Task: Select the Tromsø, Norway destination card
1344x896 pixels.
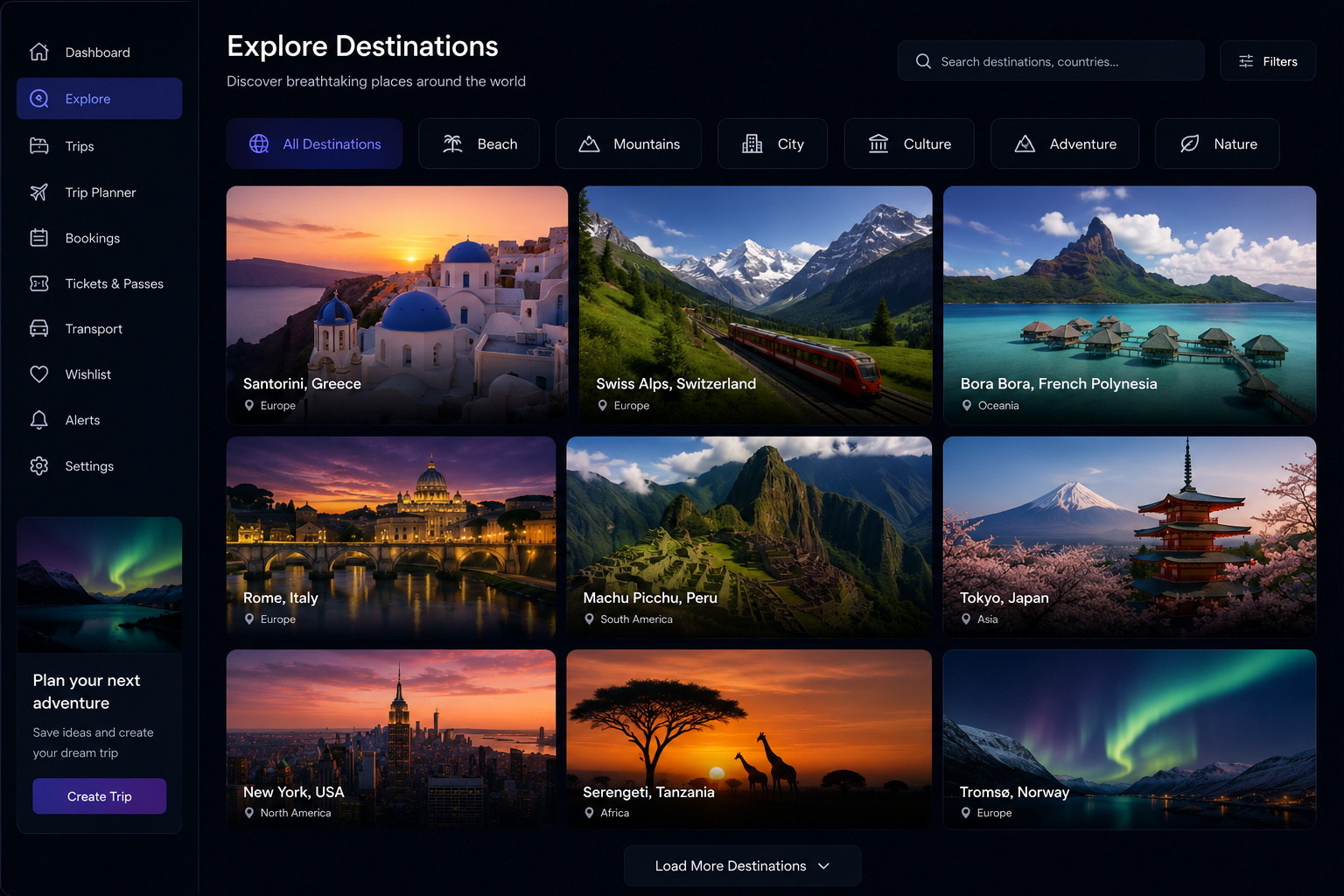Action: [x=1130, y=739]
